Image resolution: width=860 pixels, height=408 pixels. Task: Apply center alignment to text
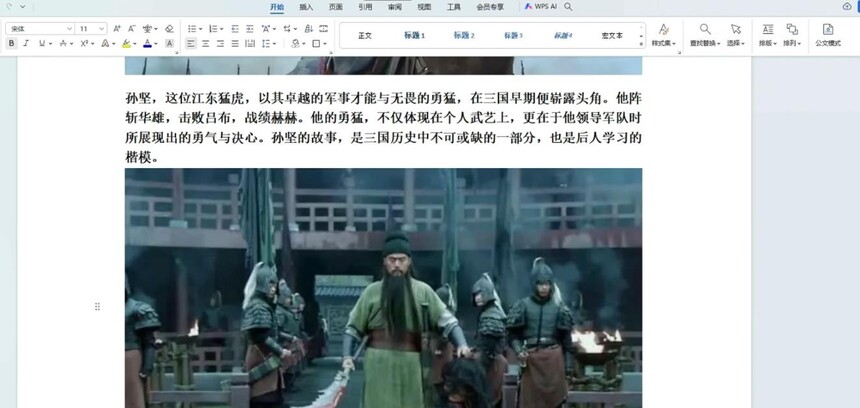pos(205,43)
